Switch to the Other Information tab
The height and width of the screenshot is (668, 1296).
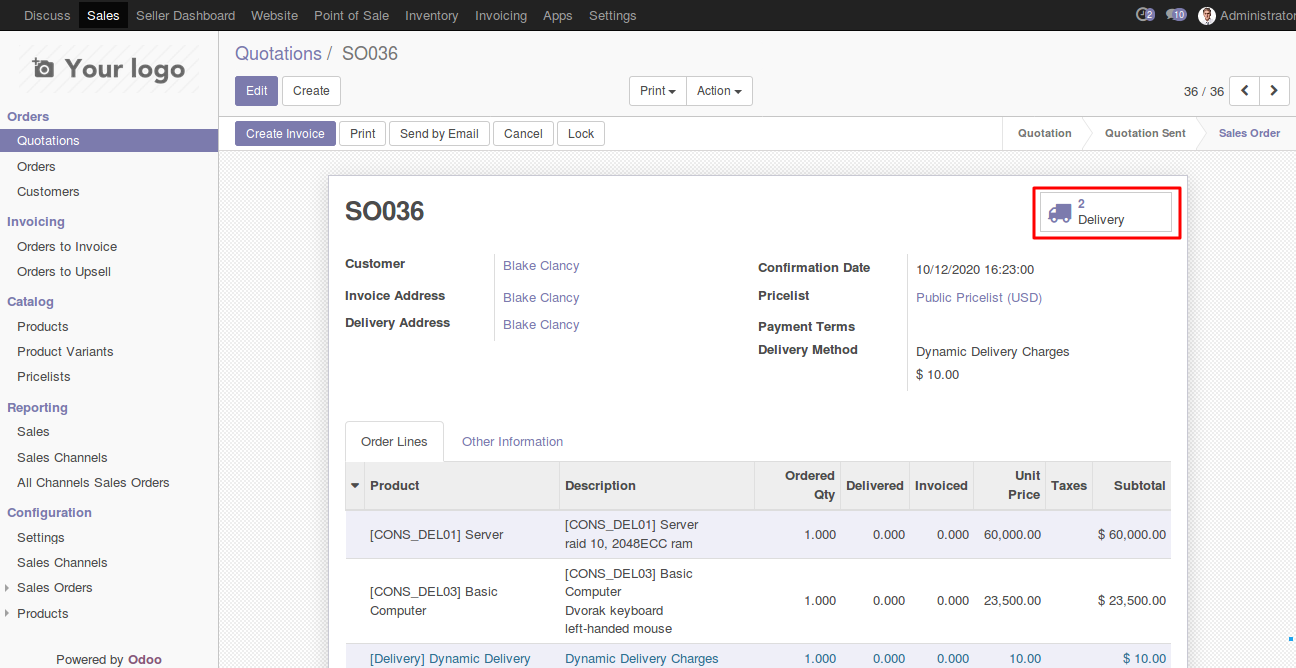(512, 442)
